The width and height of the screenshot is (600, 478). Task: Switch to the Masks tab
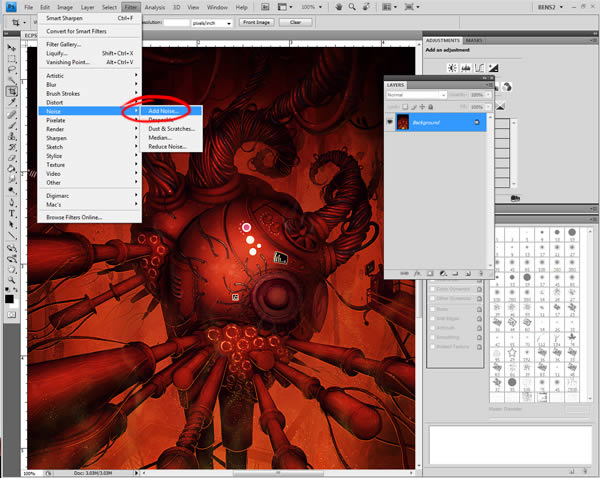pos(474,41)
